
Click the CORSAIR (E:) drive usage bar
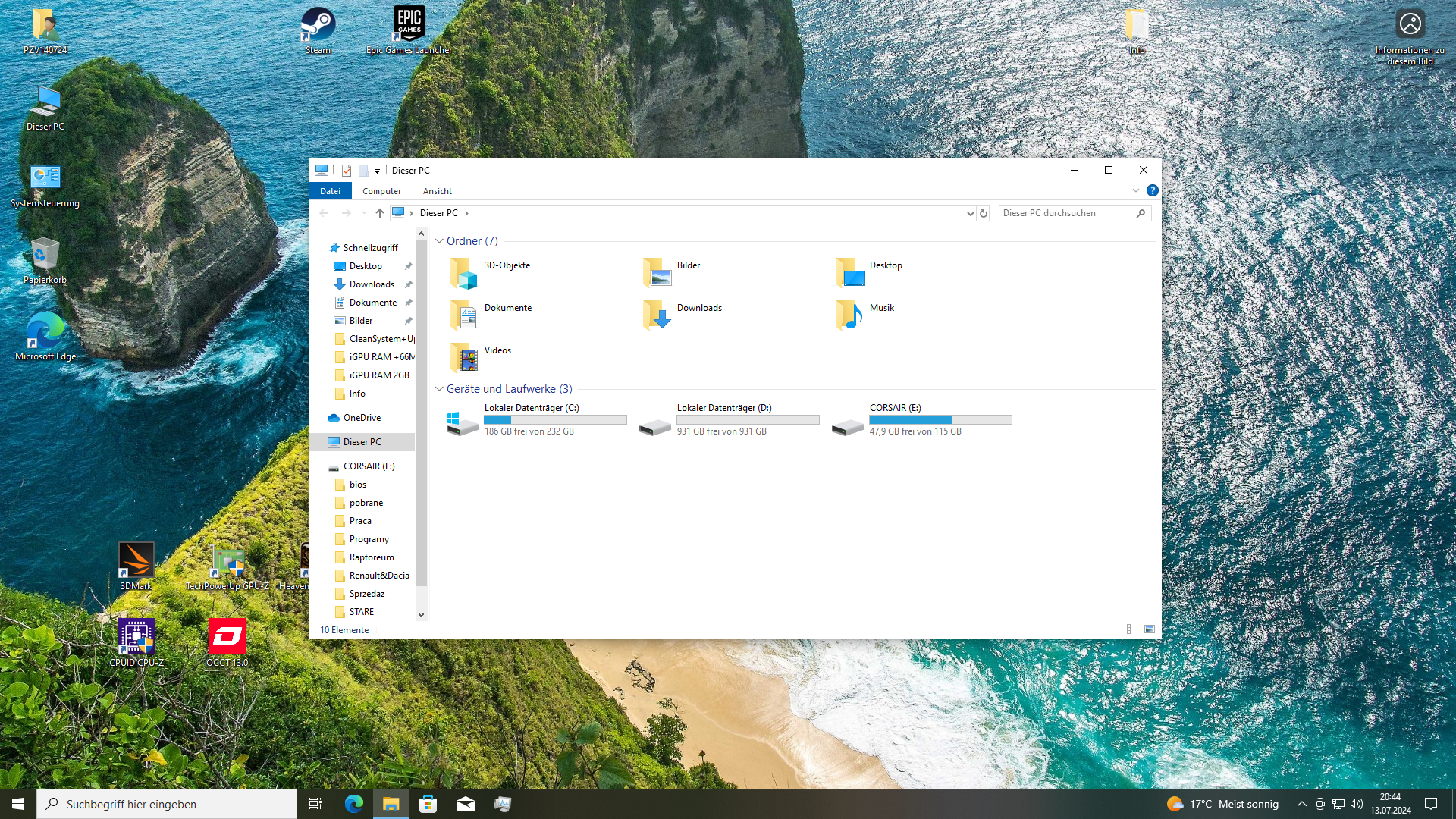[x=940, y=419]
